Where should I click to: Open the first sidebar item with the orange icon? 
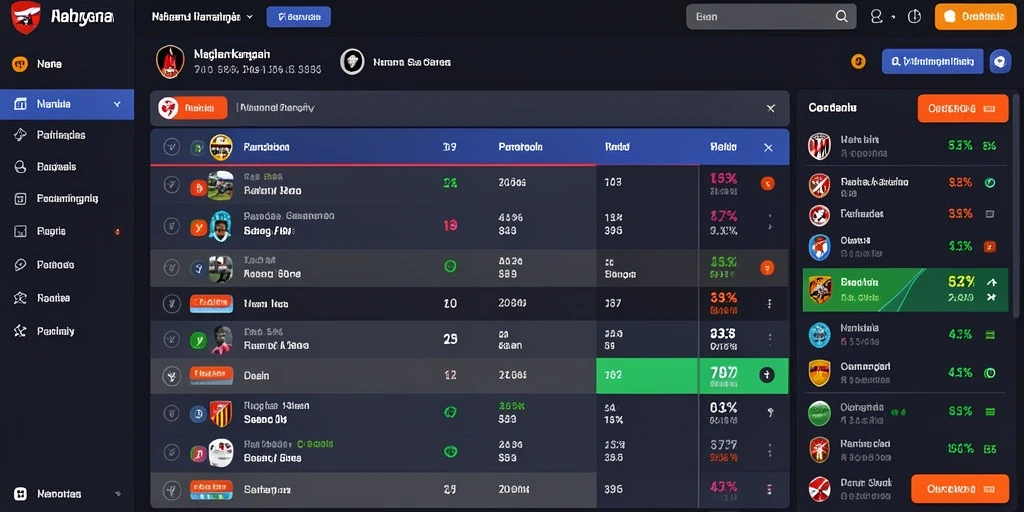[67, 64]
